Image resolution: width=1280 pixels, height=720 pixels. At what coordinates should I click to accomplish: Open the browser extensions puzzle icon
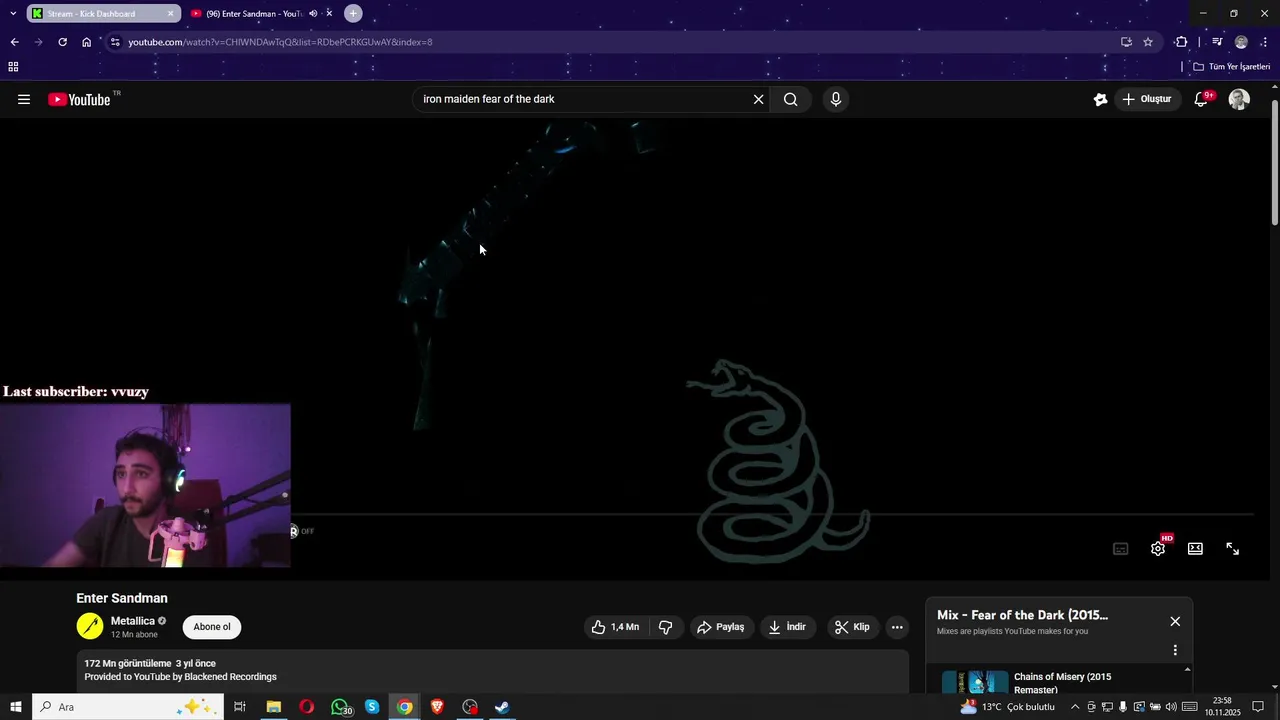click(1181, 42)
